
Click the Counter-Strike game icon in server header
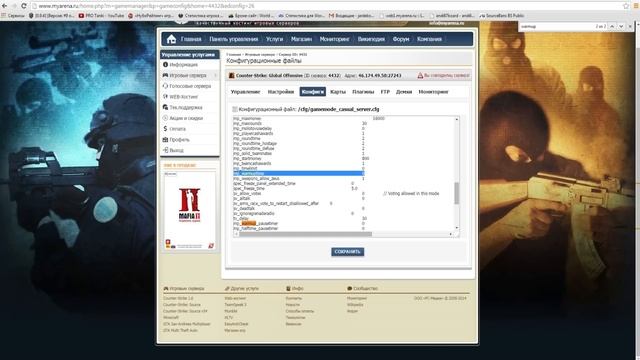point(231,76)
